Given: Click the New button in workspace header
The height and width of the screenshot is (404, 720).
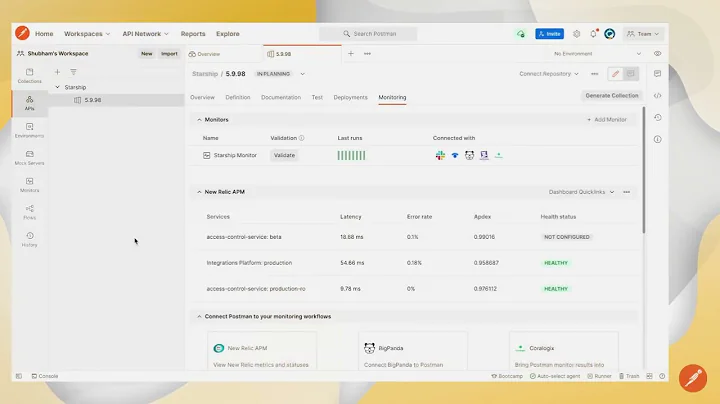Looking at the screenshot, I should [x=146, y=54].
